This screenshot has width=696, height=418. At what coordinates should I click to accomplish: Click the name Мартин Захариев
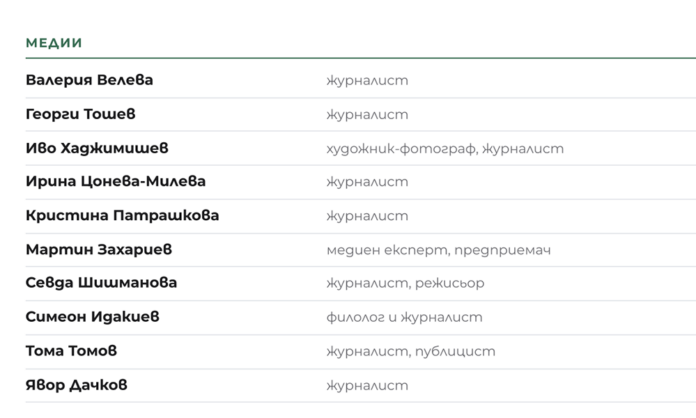coord(99,249)
